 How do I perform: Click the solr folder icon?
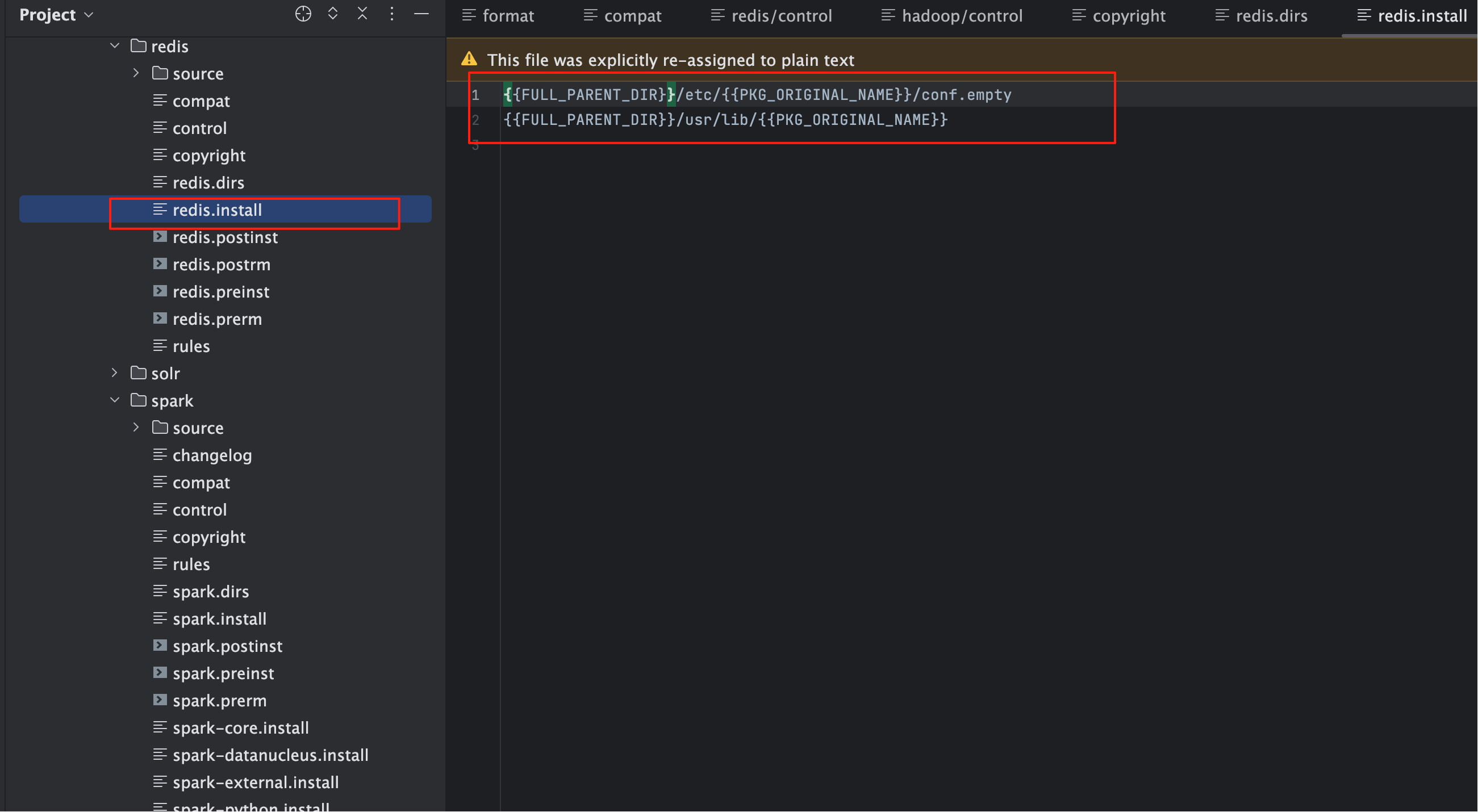point(138,372)
